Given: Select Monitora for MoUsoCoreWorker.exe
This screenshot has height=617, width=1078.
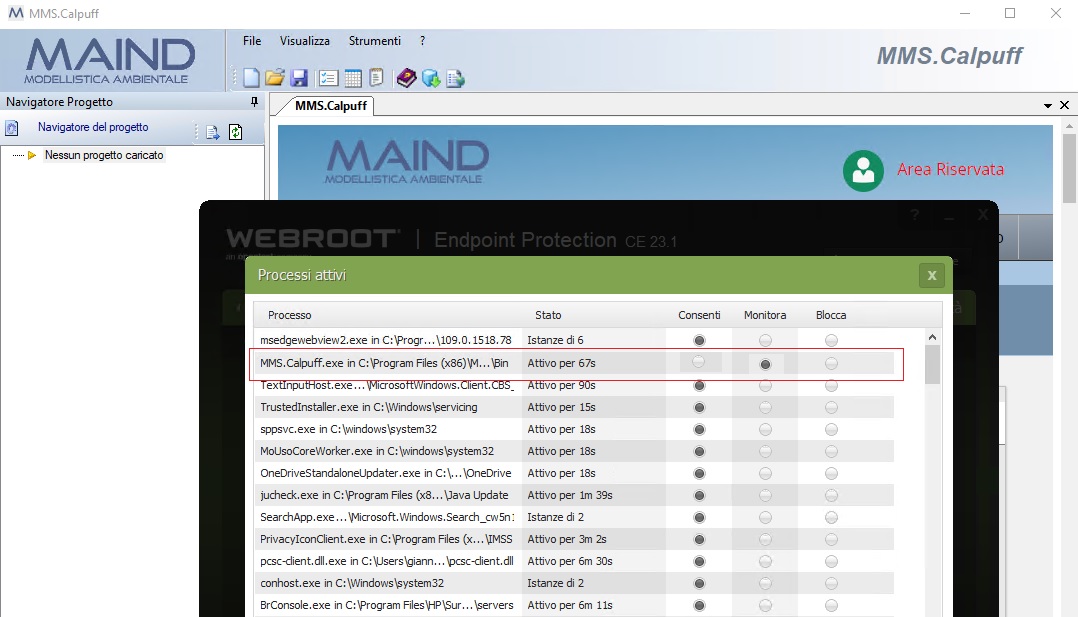Looking at the screenshot, I should (765, 451).
